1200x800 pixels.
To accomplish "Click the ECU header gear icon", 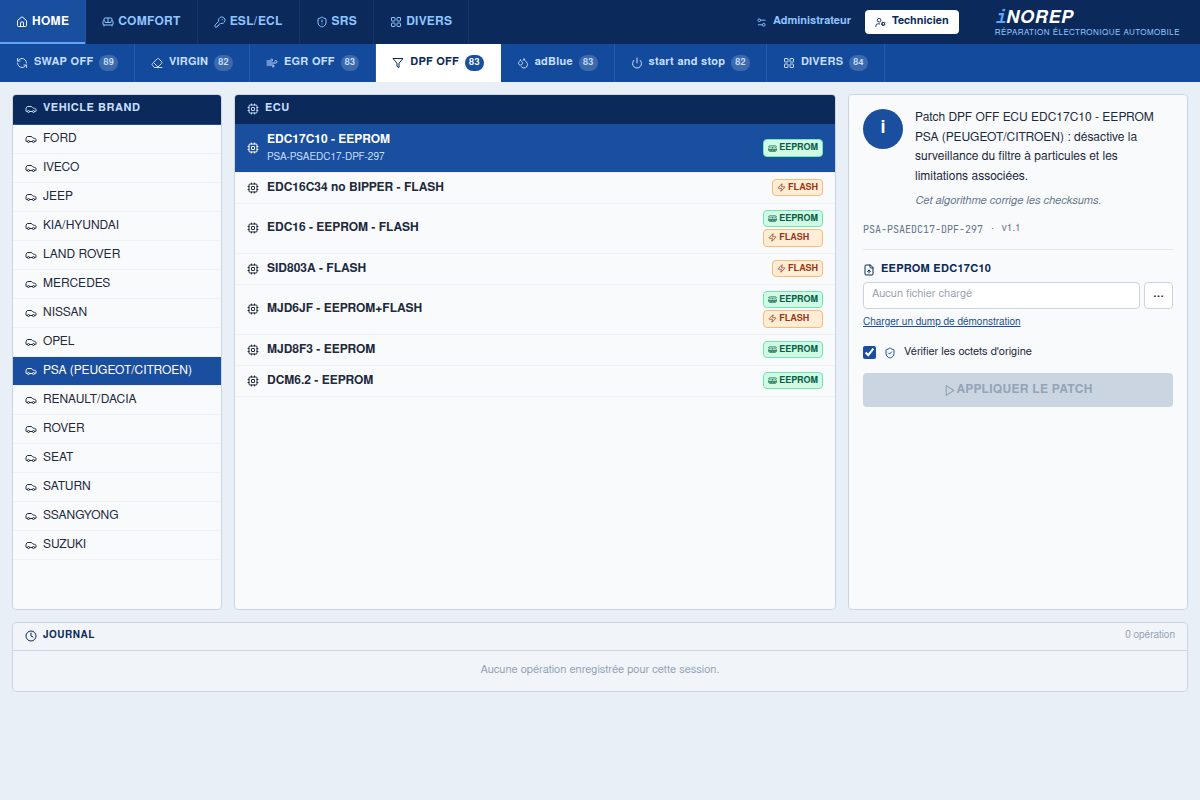I will click(253, 108).
